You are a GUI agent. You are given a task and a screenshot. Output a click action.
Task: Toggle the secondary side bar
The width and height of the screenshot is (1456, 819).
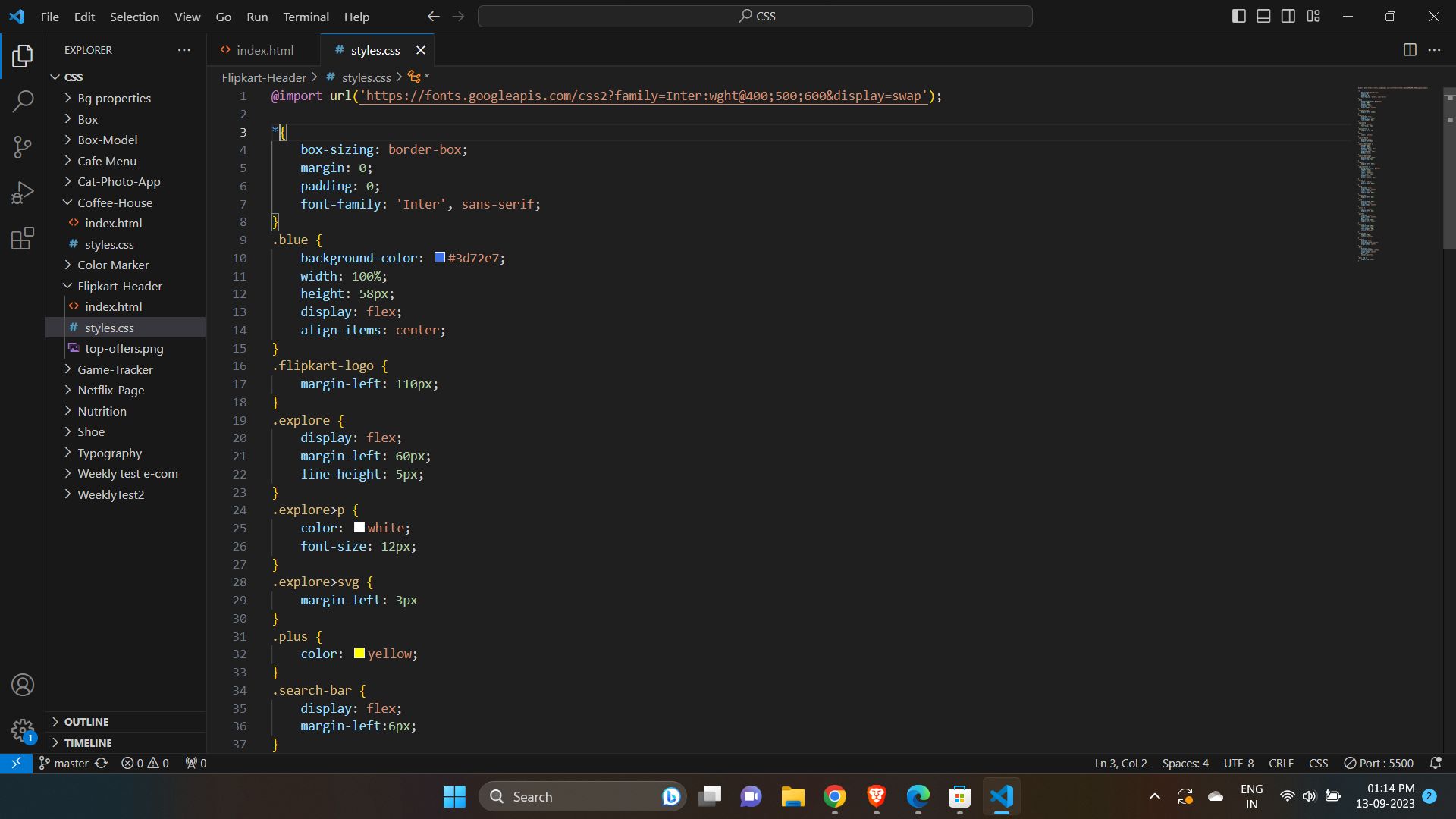click(1288, 15)
